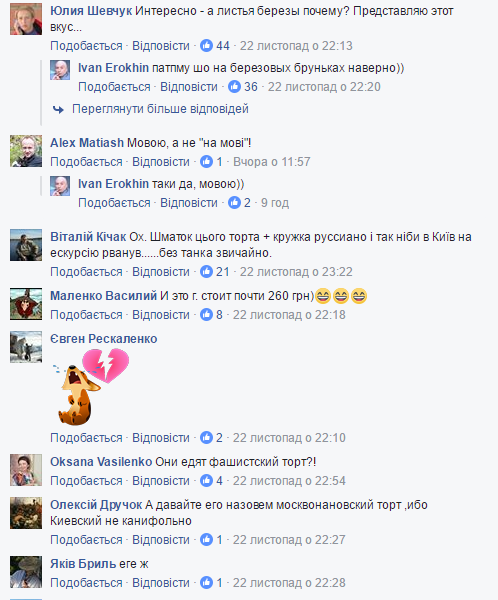Click the broken heart fox sticker
The height and width of the screenshot is (600, 498).
[92, 387]
